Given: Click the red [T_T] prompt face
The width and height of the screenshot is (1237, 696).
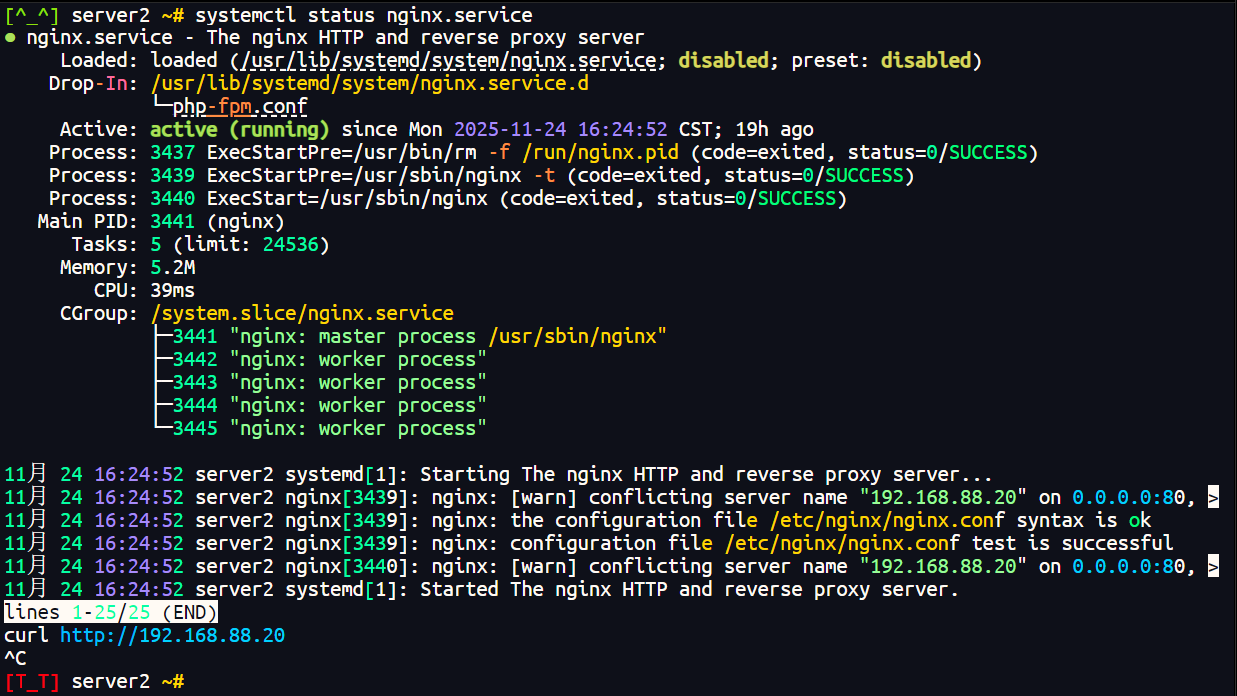Looking at the screenshot, I should coord(32,681).
